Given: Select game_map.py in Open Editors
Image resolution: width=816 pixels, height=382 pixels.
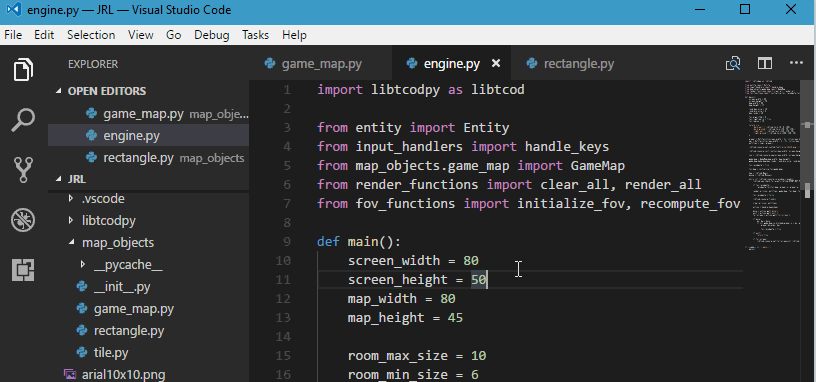Looking at the screenshot, I should (148, 113).
